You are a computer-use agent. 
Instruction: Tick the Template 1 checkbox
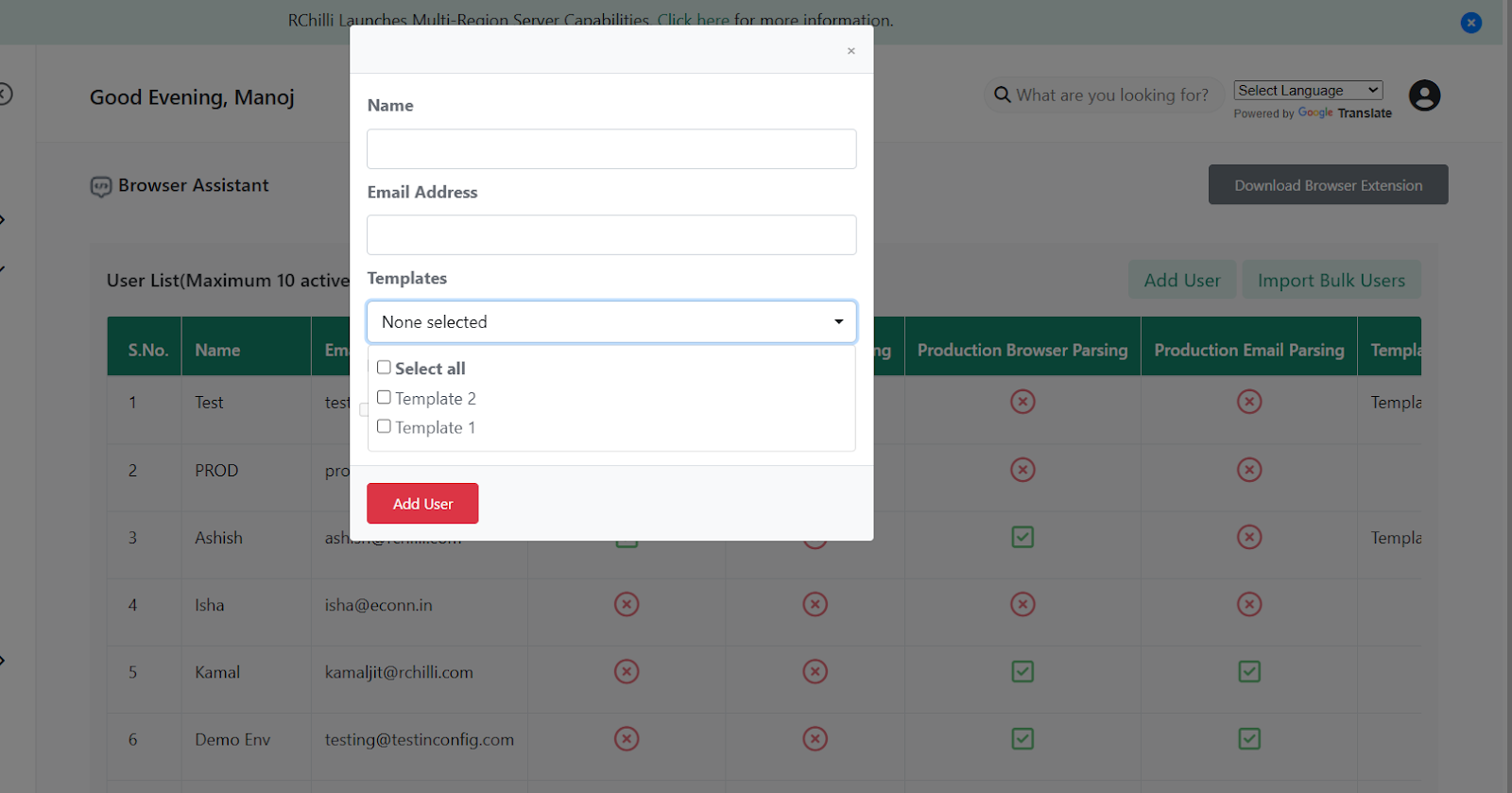point(384,427)
